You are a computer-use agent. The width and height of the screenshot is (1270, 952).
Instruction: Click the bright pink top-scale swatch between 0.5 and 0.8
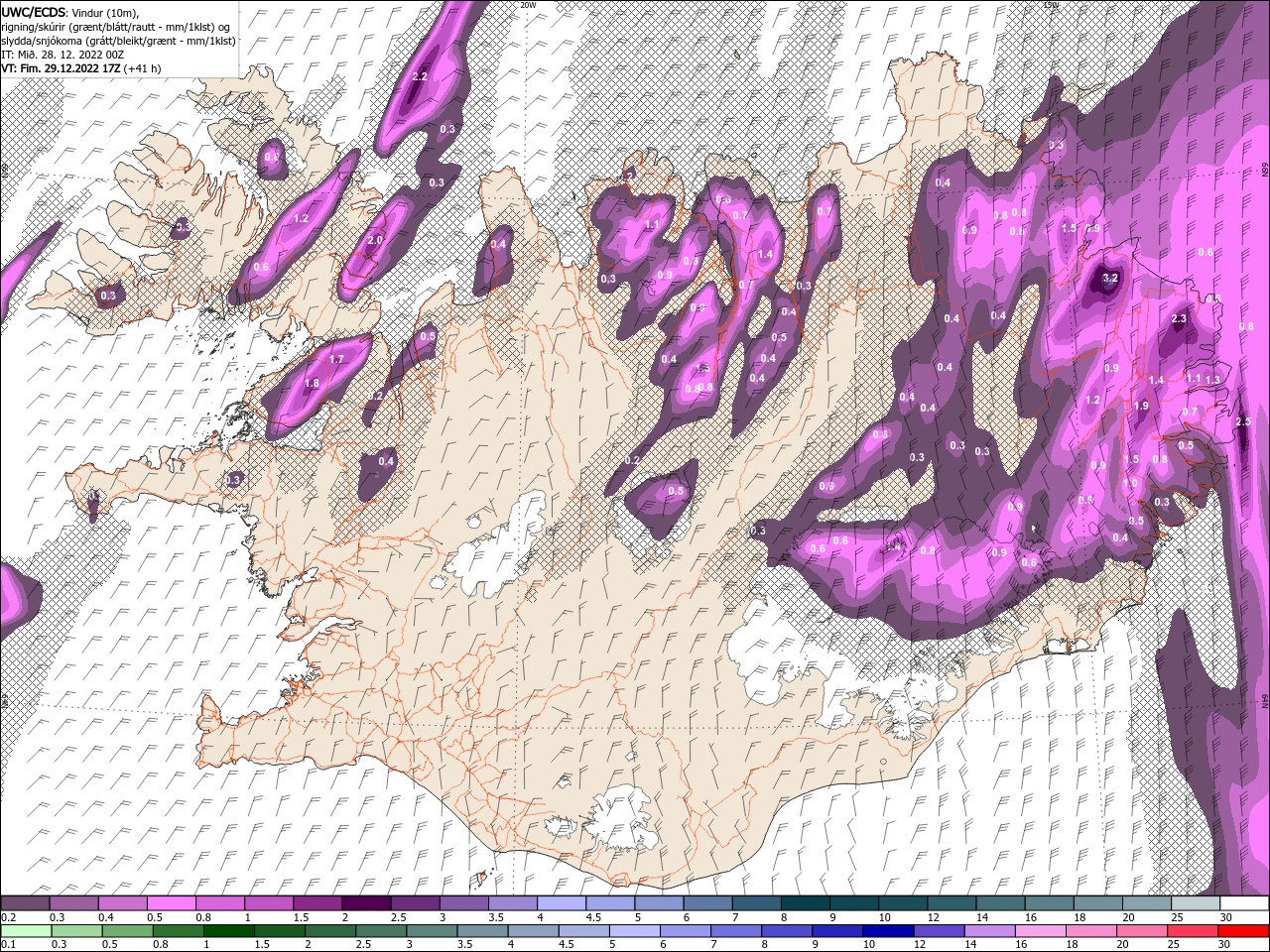[171, 903]
